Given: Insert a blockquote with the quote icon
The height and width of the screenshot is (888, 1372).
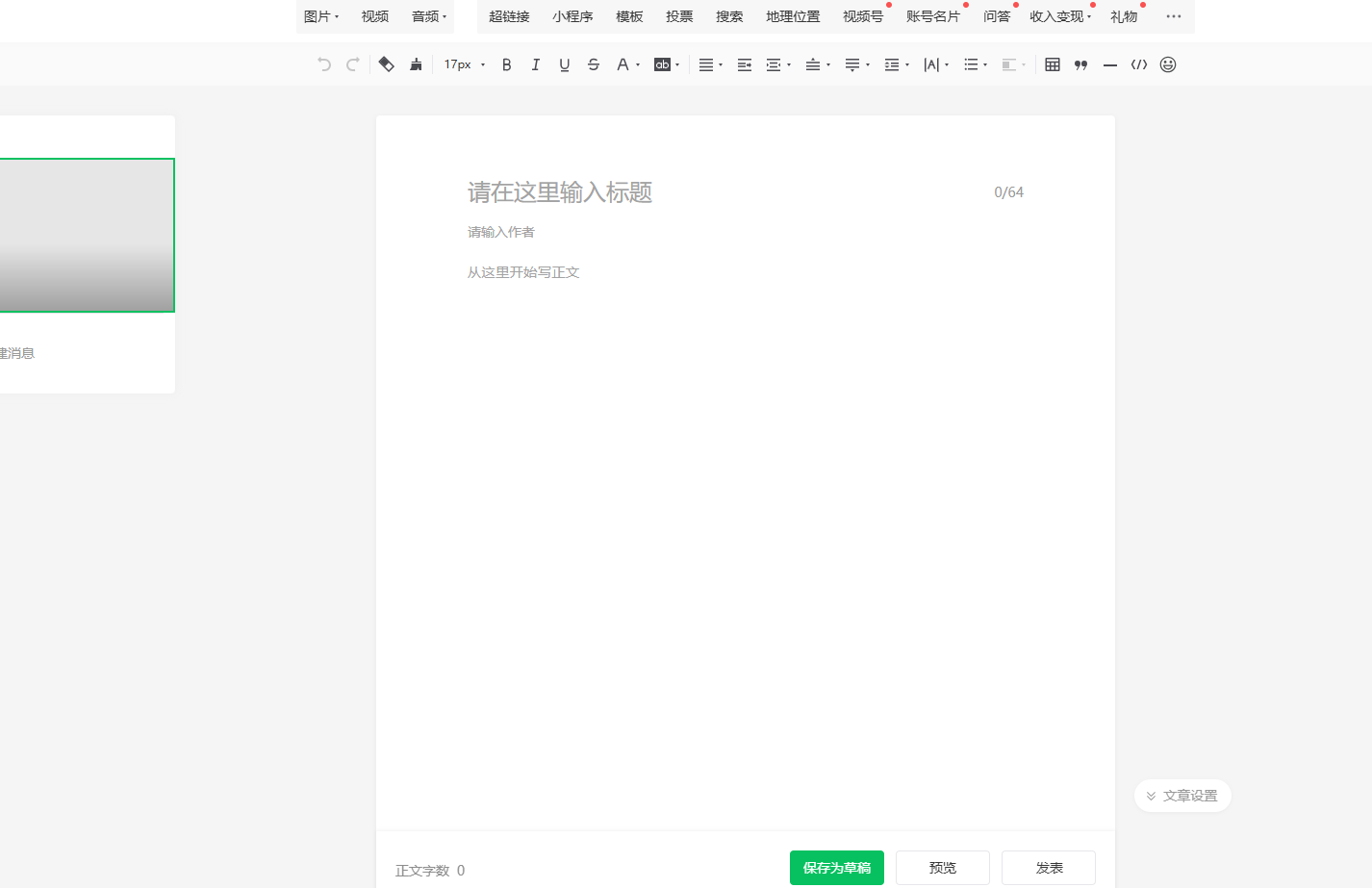Looking at the screenshot, I should point(1081,64).
